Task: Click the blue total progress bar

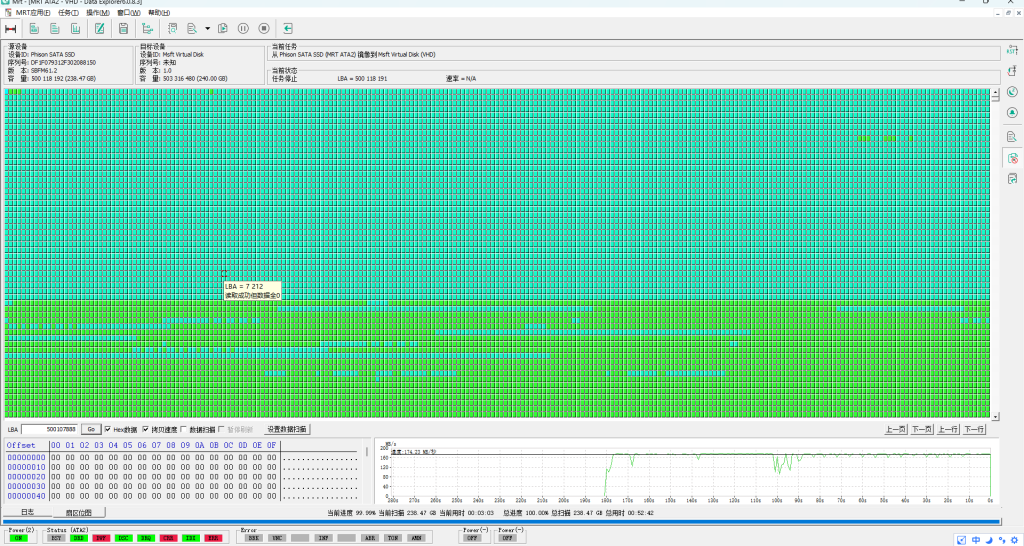Action: [x=500, y=522]
